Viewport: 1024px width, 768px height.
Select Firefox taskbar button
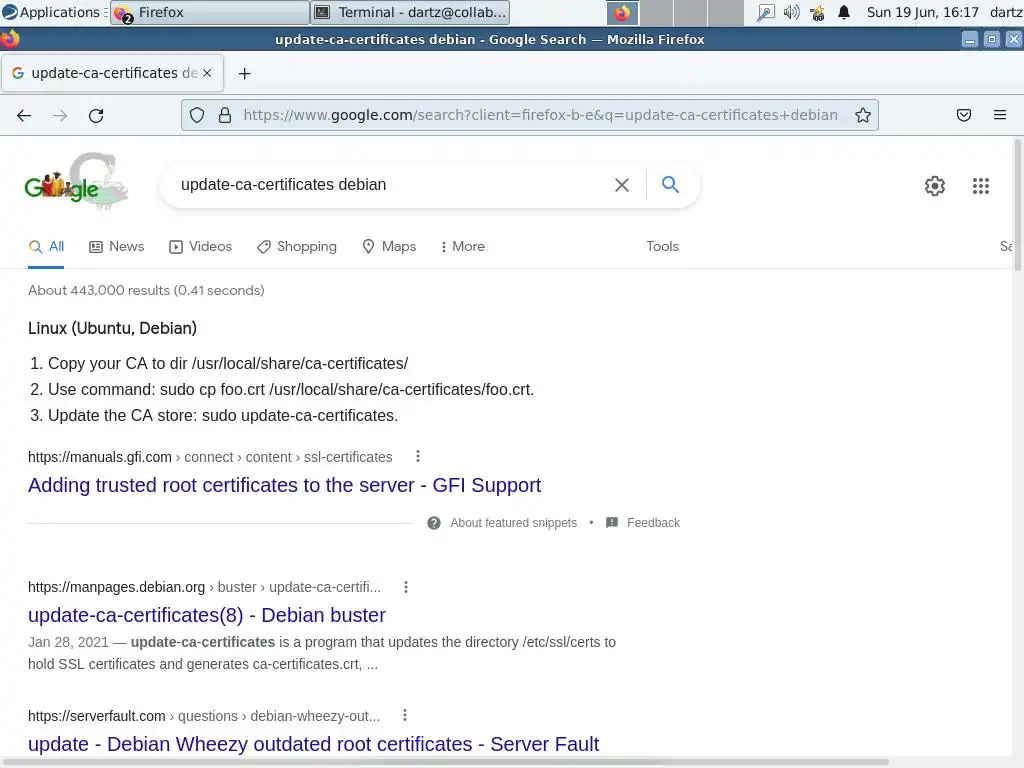210,12
